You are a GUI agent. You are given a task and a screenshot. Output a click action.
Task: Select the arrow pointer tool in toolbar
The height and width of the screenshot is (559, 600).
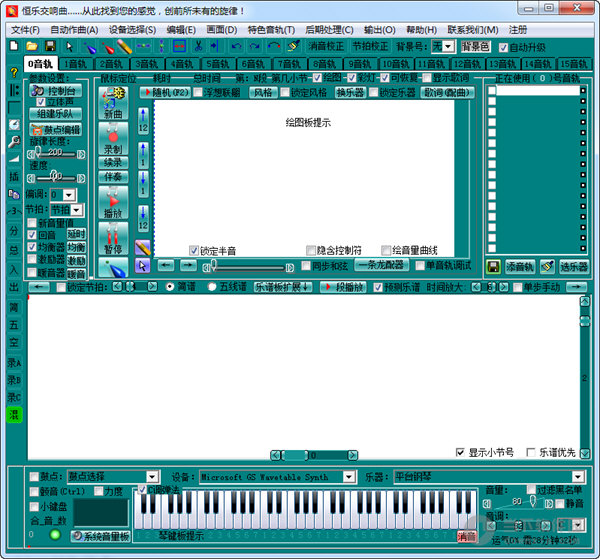[69, 47]
